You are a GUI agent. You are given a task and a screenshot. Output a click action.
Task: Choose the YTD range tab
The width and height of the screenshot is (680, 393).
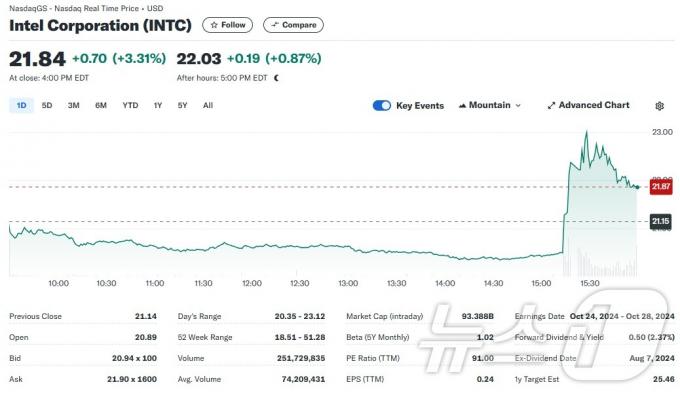[x=130, y=105]
